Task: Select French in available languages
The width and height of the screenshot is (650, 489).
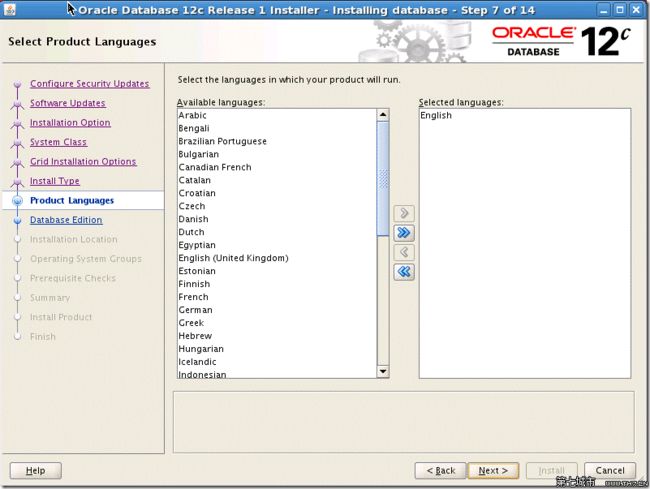Action: [x=276, y=297]
